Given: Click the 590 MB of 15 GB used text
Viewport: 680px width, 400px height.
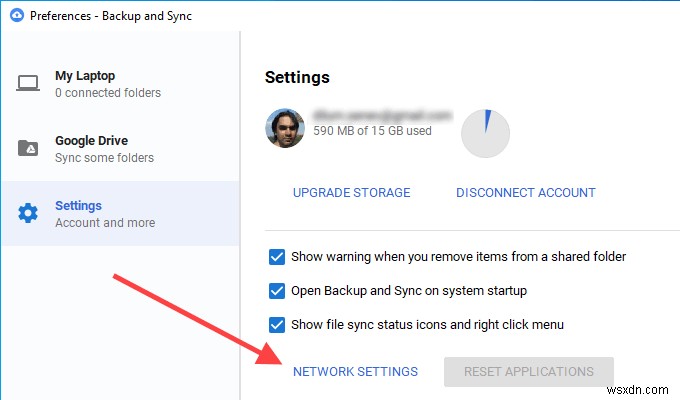Looking at the screenshot, I should coord(371,132).
